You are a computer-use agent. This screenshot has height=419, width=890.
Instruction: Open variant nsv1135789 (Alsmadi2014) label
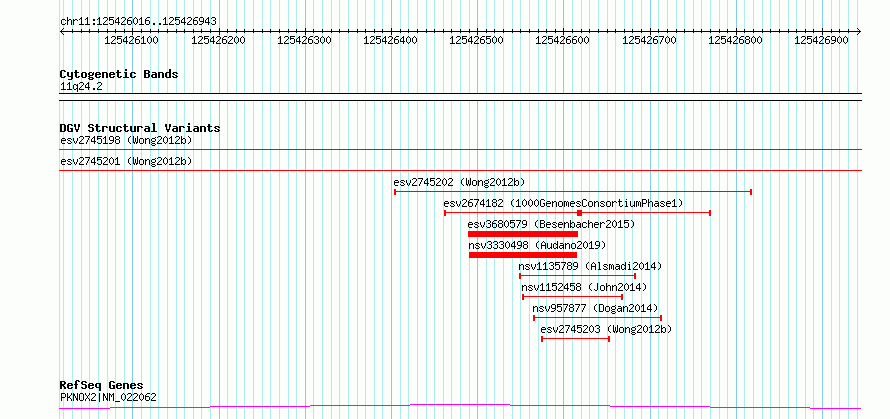(590, 266)
